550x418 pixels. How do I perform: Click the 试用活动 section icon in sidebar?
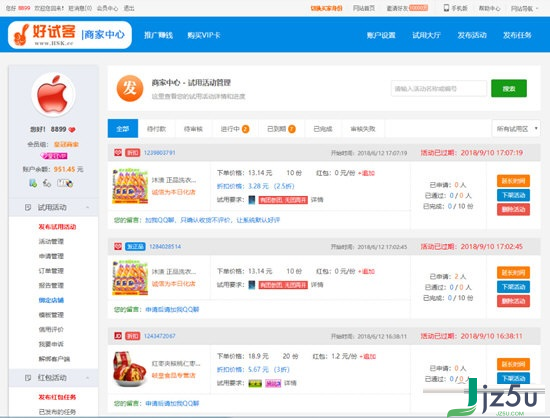[x=28, y=207]
